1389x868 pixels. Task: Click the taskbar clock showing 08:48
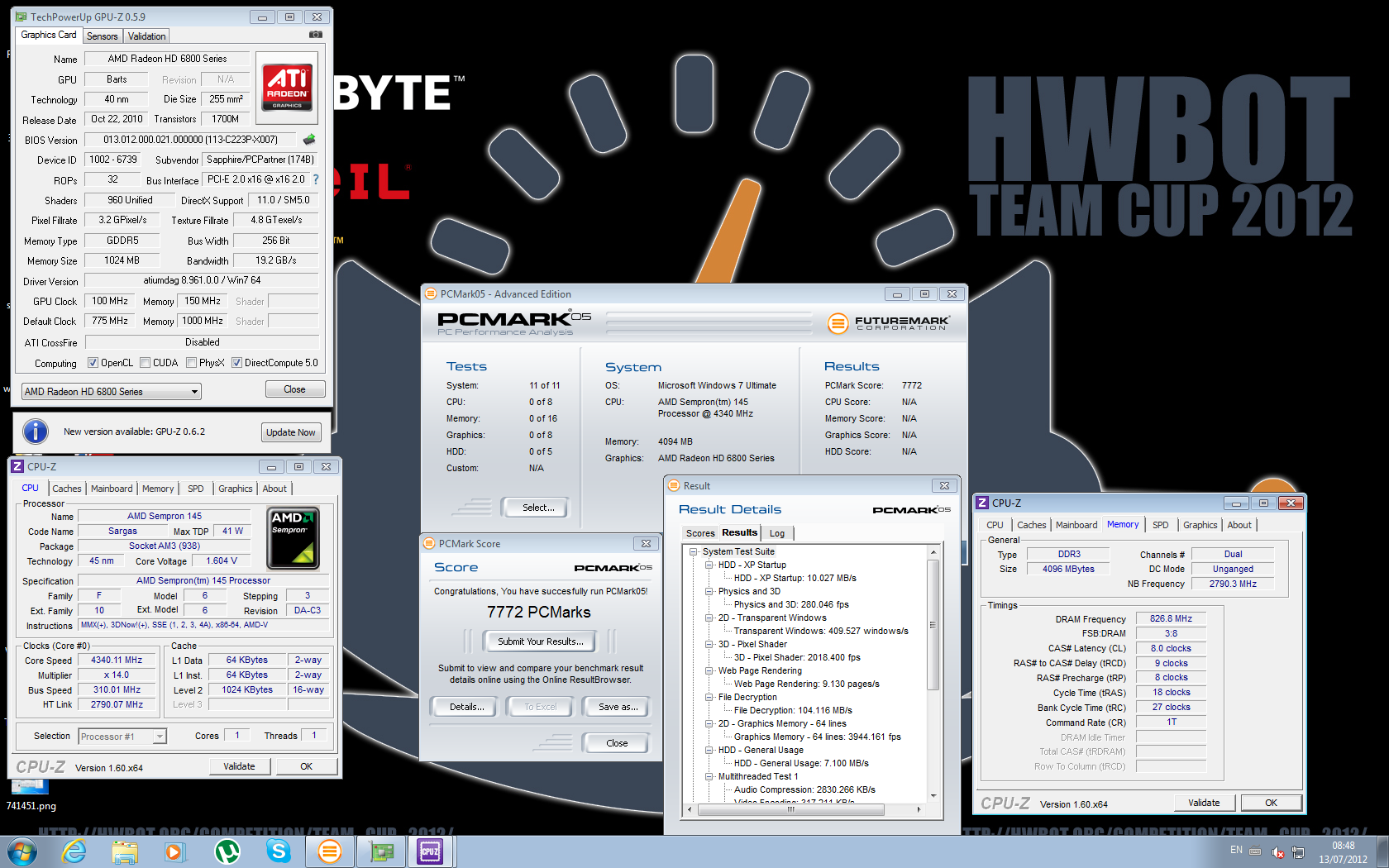[1343, 852]
